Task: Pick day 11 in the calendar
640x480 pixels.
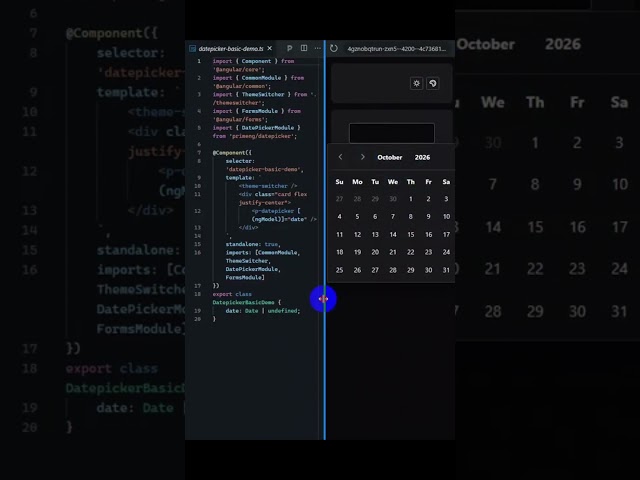Action: pos(339,234)
